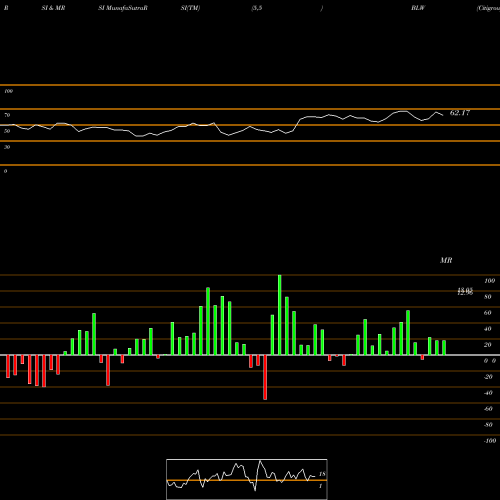This screenshot has height=500, width=500.
Task: Click the 'SI & MR' header label
Action: [x=53, y=8]
